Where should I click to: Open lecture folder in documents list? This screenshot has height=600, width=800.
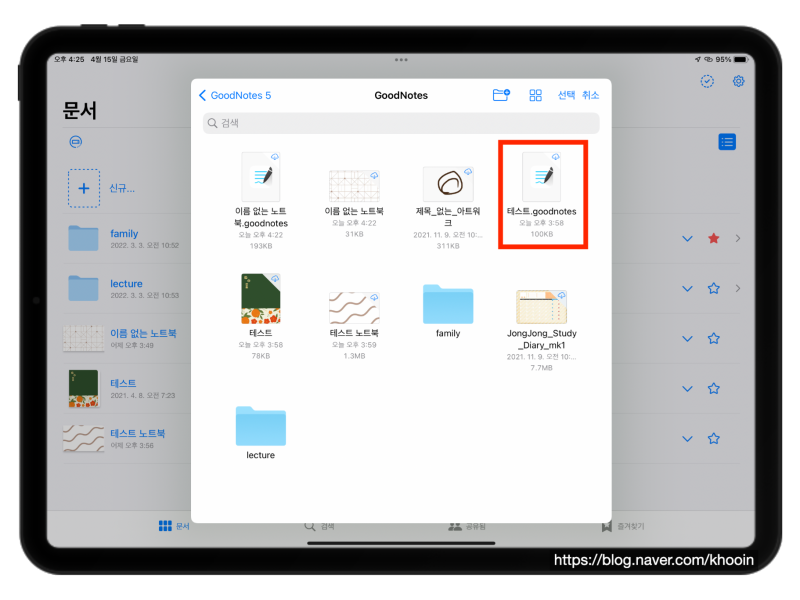[123, 288]
